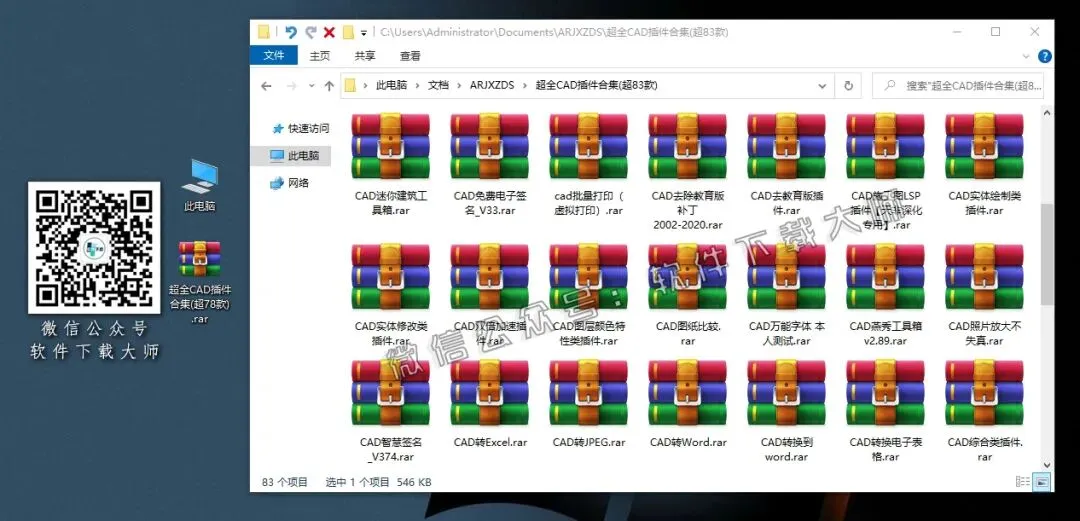The width and height of the screenshot is (1080, 521).
Task: Go back with the left arrow
Action: pos(267,86)
